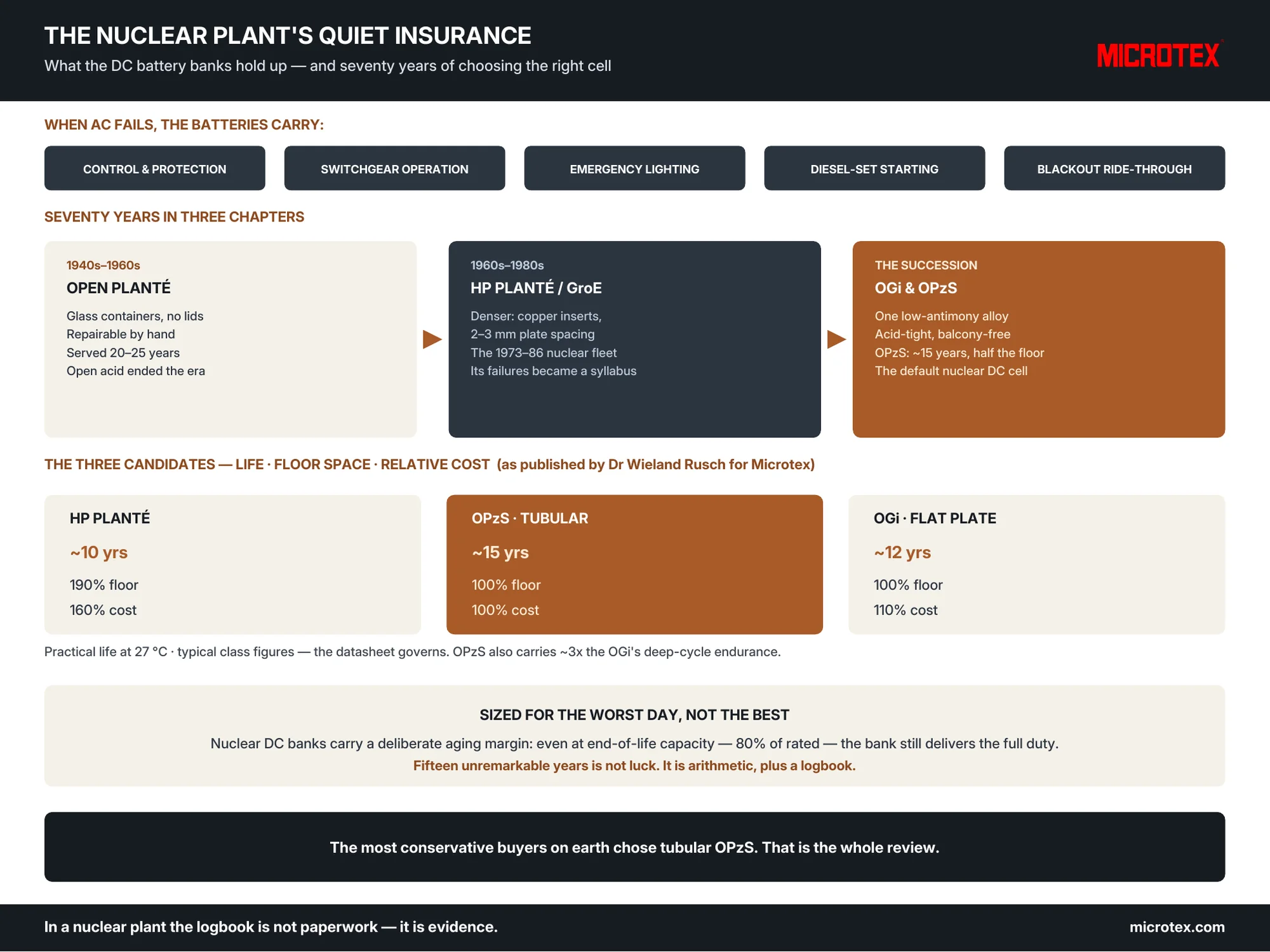Choose the Diesel-Set Starting tile
Viewport: 1270px width, 952px height.
click(x=874, y=168)
